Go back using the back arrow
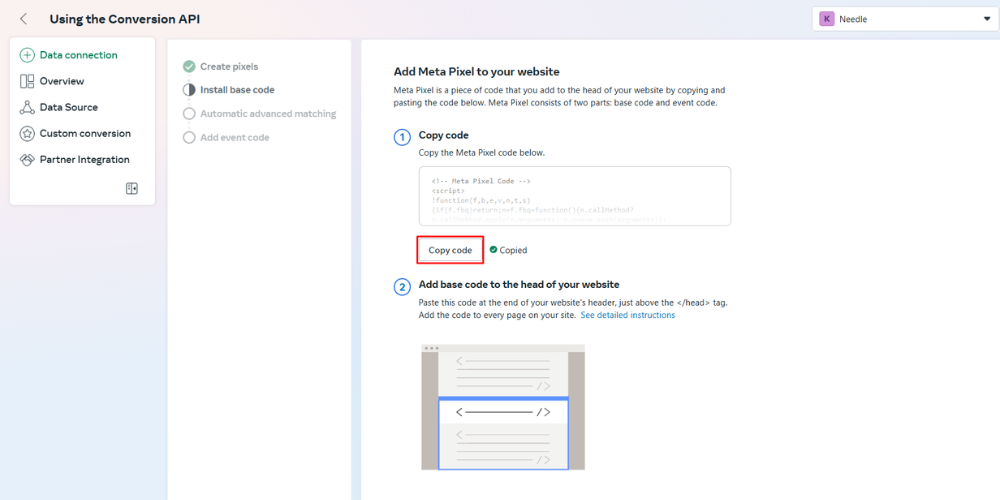Image resolution: width=1000 pixels, height=500 pixels. [x=24, y=19]
